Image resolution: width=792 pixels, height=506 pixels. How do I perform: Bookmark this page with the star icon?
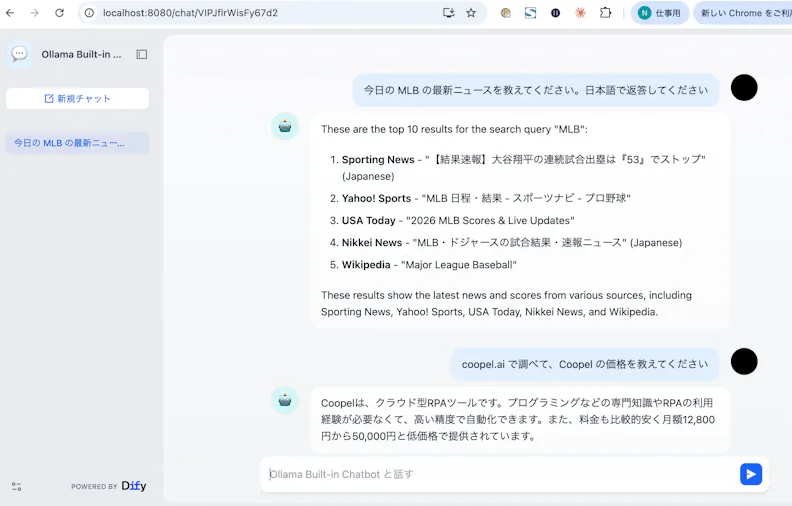tap(471, 13)
